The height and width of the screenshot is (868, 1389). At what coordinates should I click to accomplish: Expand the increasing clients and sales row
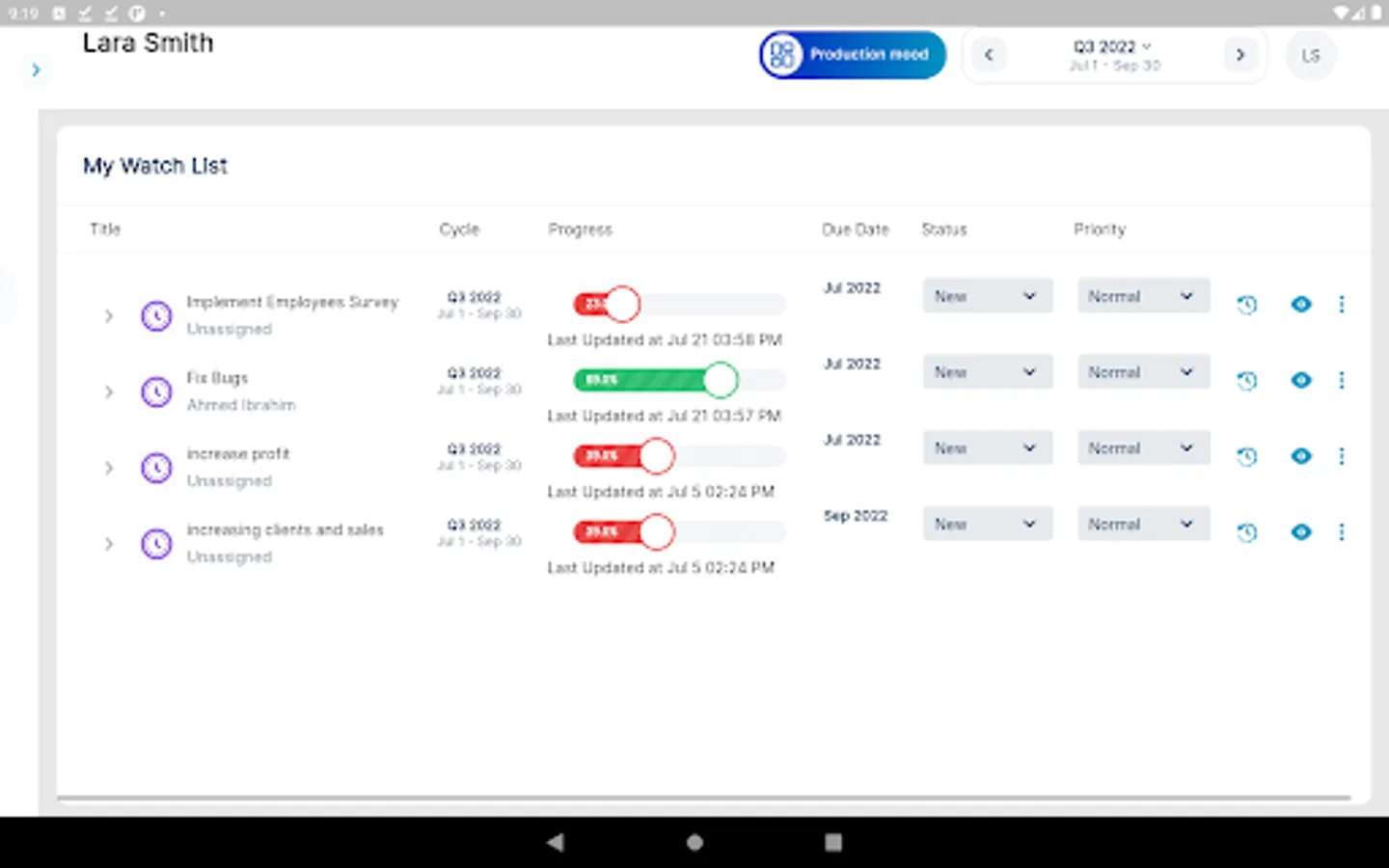click(x=109, y=544)
